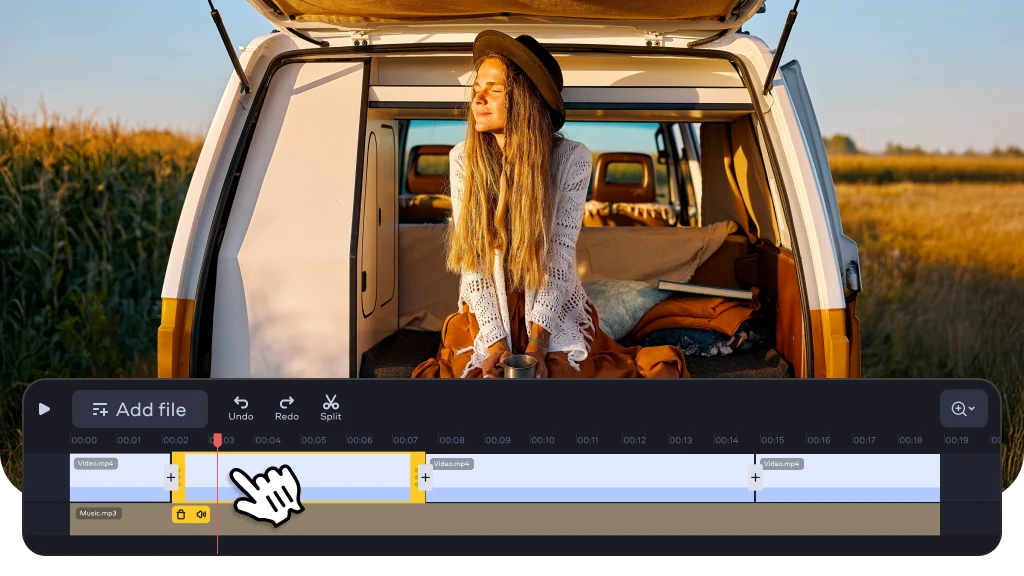Click the right yellow trim handle

pos(416,478)
